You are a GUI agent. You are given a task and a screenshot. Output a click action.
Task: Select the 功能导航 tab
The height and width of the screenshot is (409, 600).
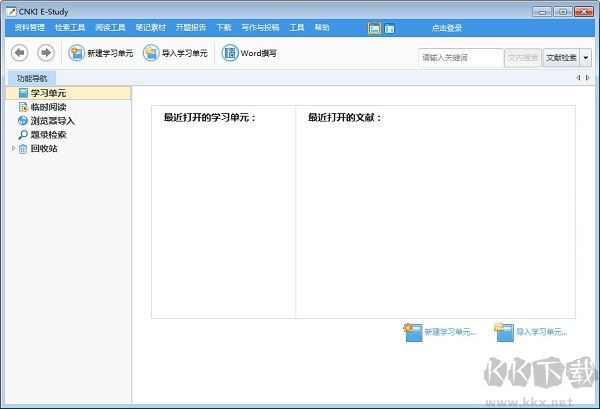pyautogui.click(x=32, y=78)
